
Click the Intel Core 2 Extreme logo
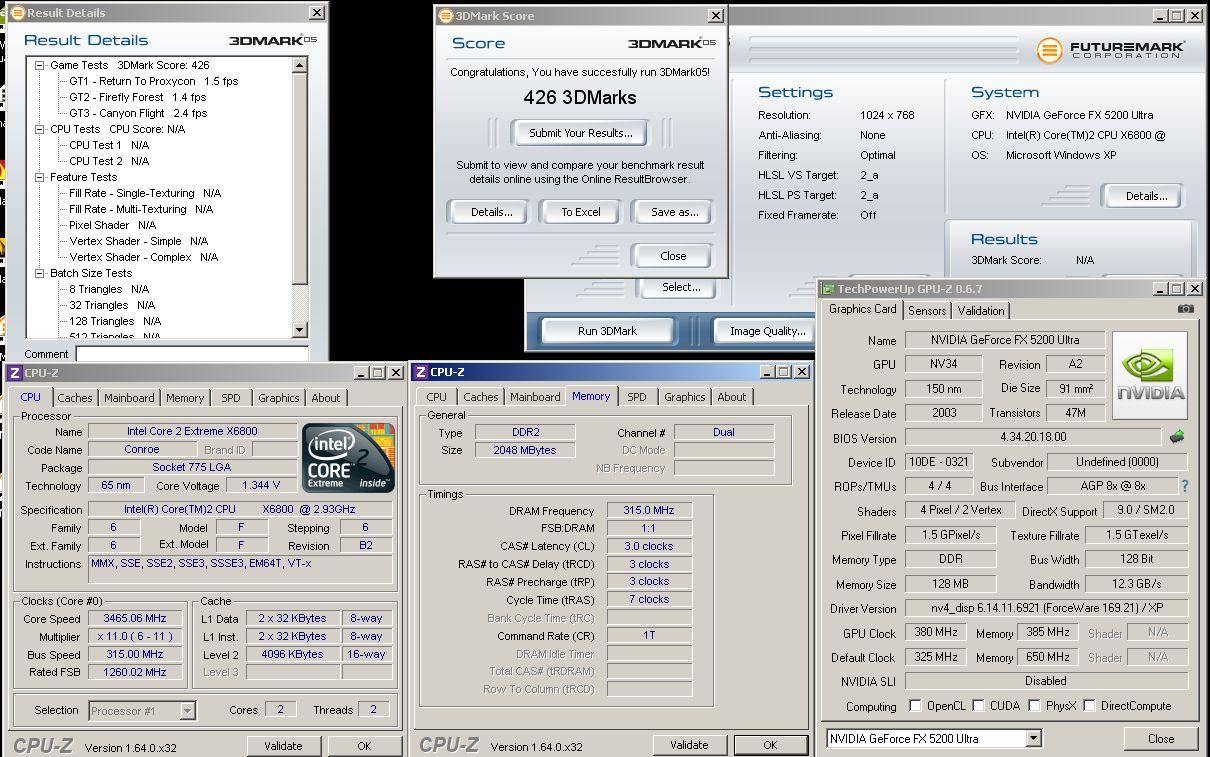(349, 459)
